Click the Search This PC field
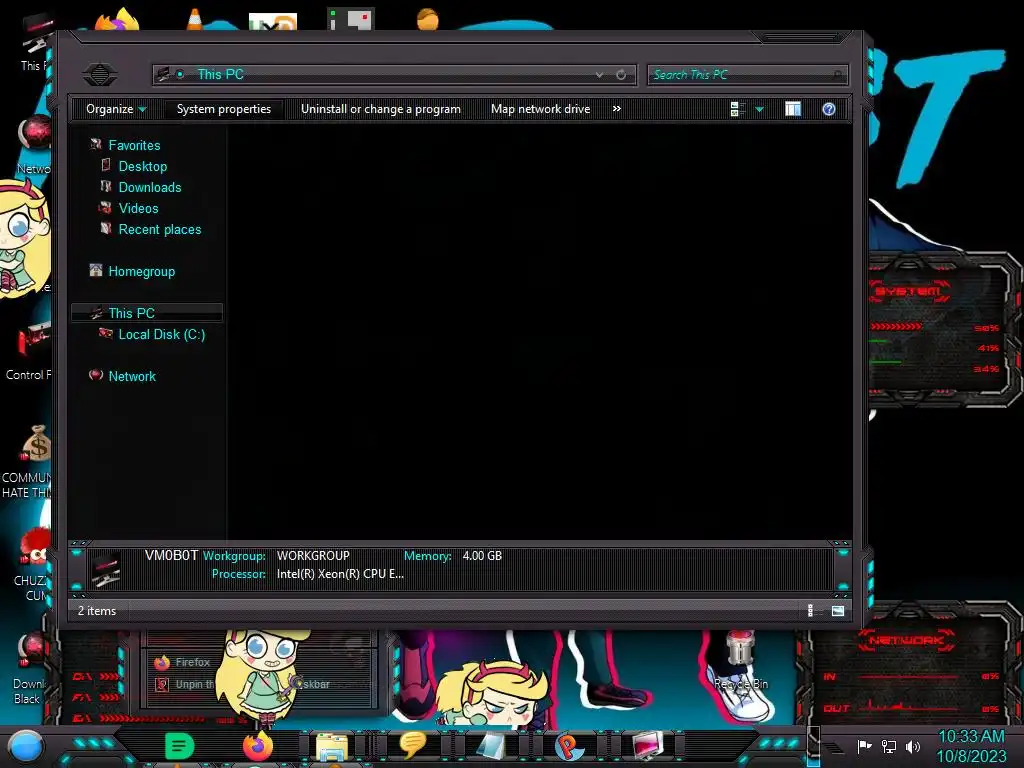The height and width of the screenshot is (768, 1024). [x=748, y=74]
